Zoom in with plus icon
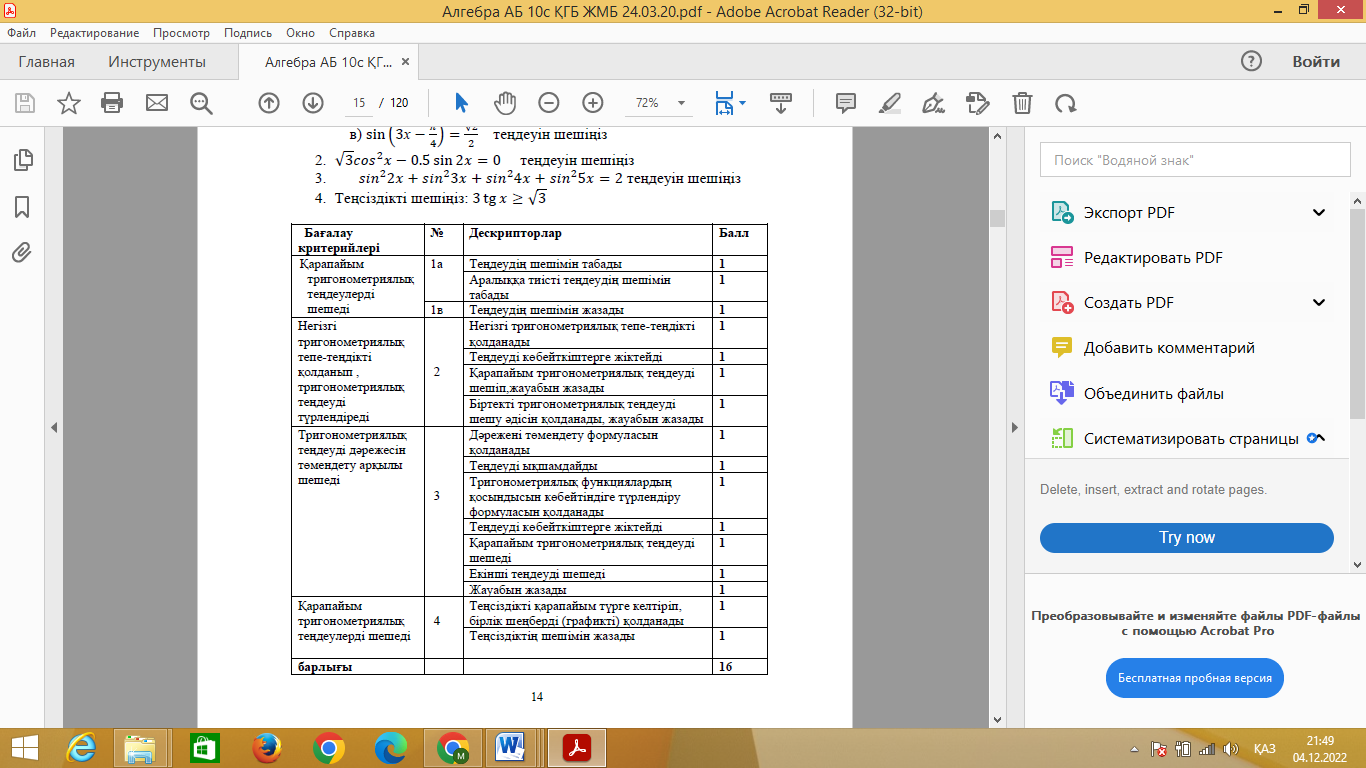 593,103
